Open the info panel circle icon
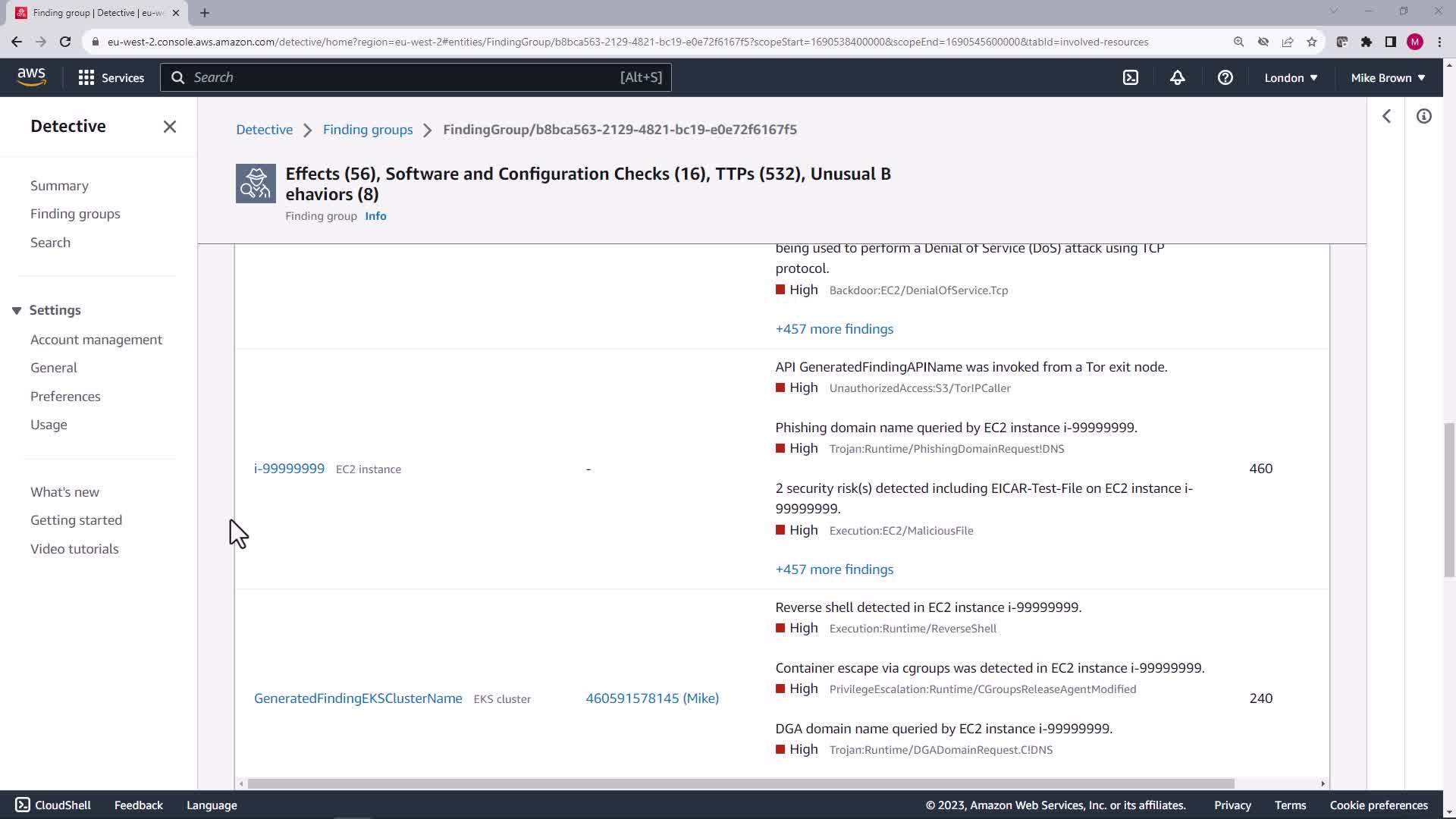 click(1423, 116)
